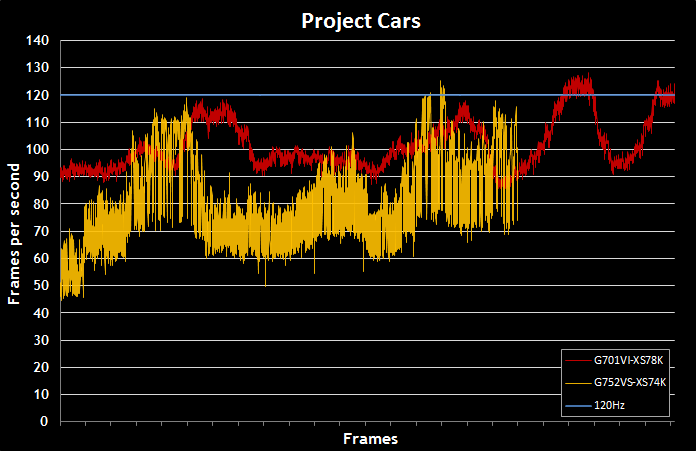Viewport: 696px width, 451px height.
Task: Click y-axis value '110'
Action: coord(37,122)
